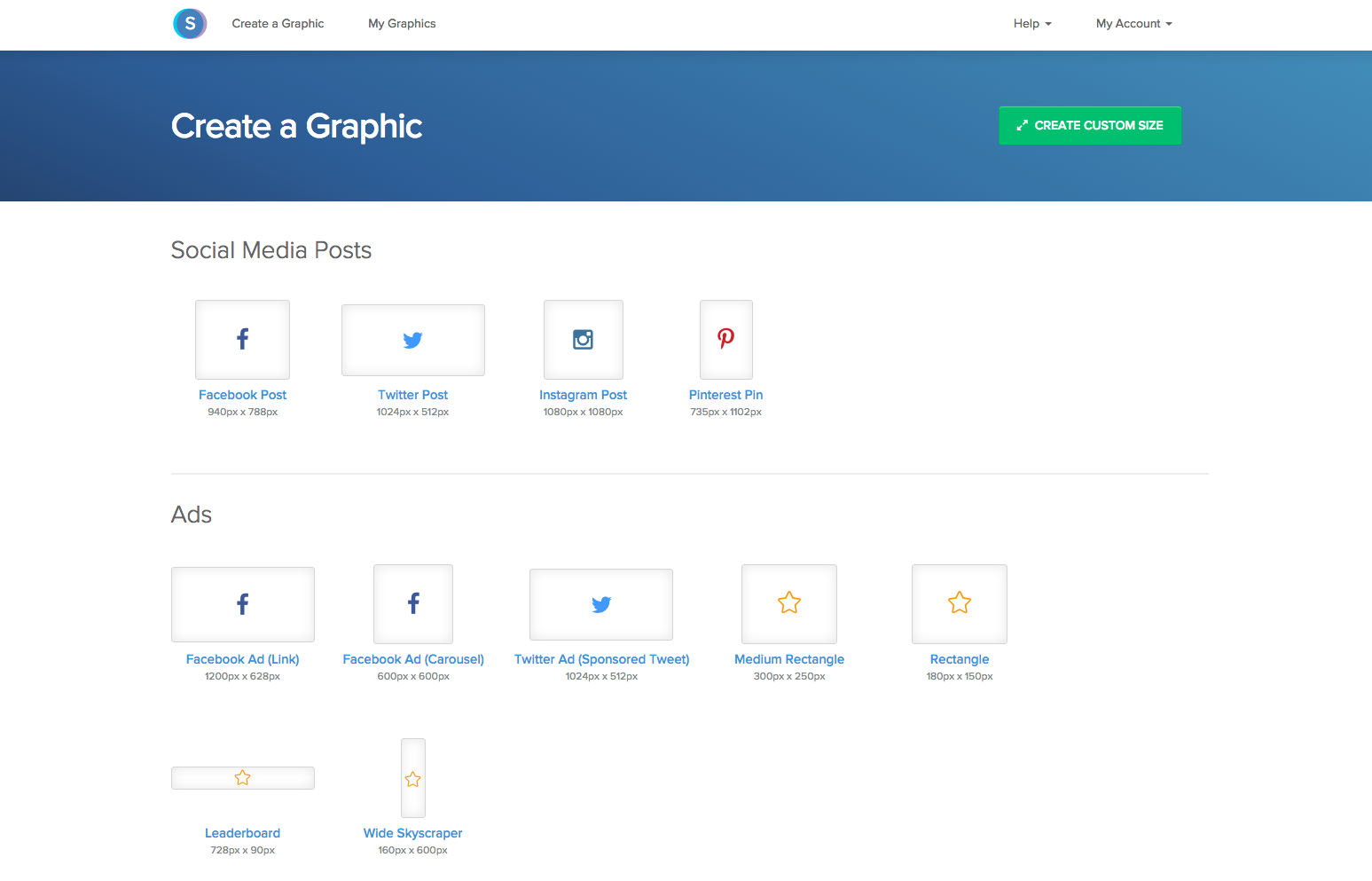The height and width of the screenshot is (881, 1372).
Task: Open the Leaderboard text link
Action: (x=243, y=833)
